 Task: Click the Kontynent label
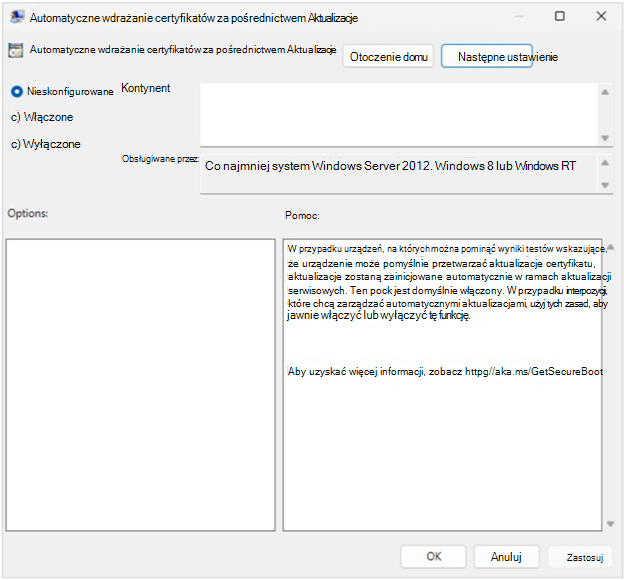[x=146, y=88]
